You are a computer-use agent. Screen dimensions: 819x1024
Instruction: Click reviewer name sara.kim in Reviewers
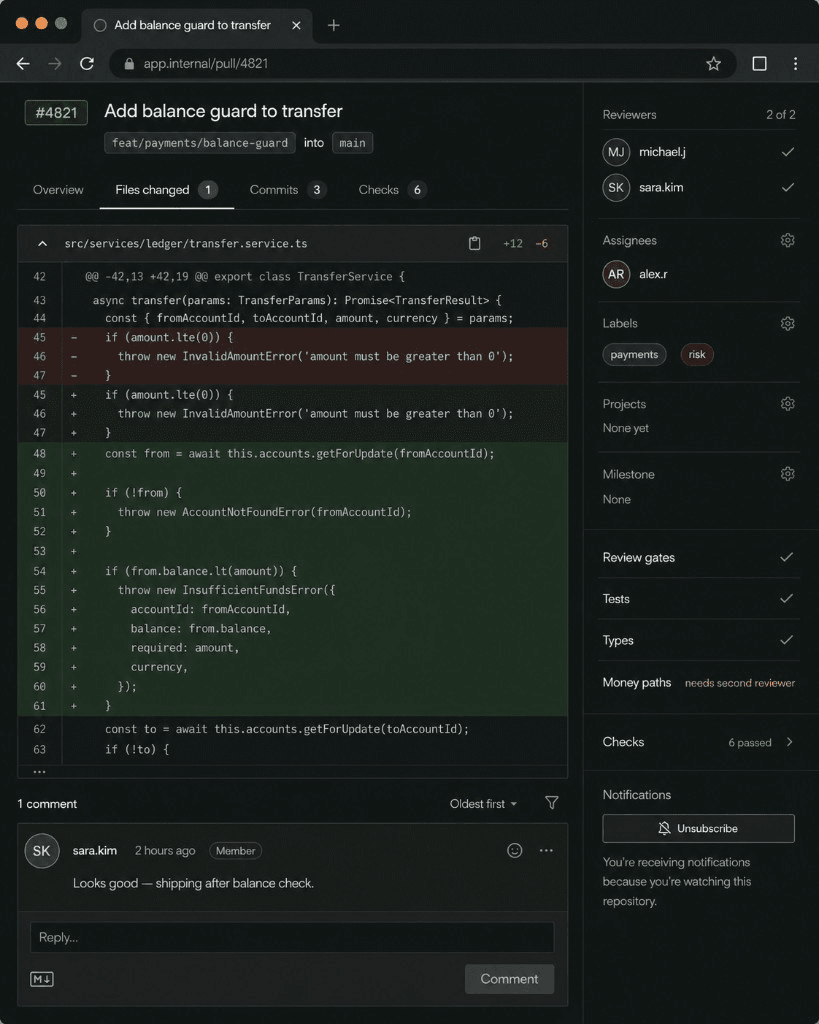coord(661,187)
